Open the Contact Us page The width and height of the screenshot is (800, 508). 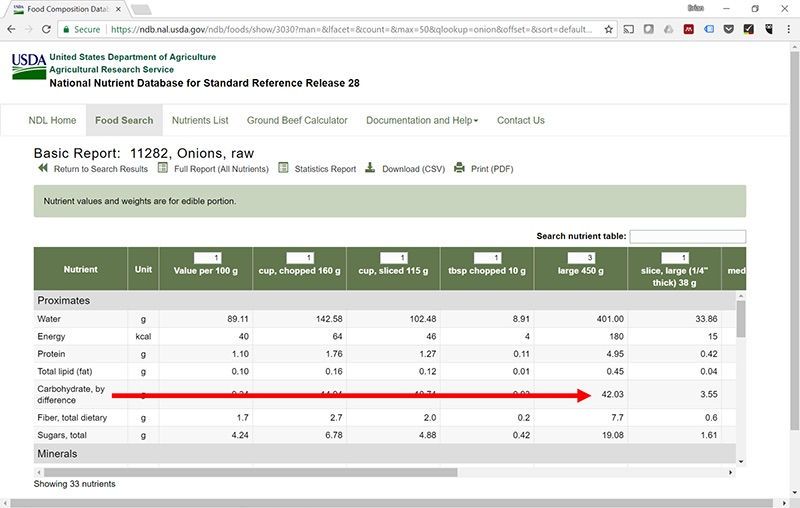coord(520,120)
